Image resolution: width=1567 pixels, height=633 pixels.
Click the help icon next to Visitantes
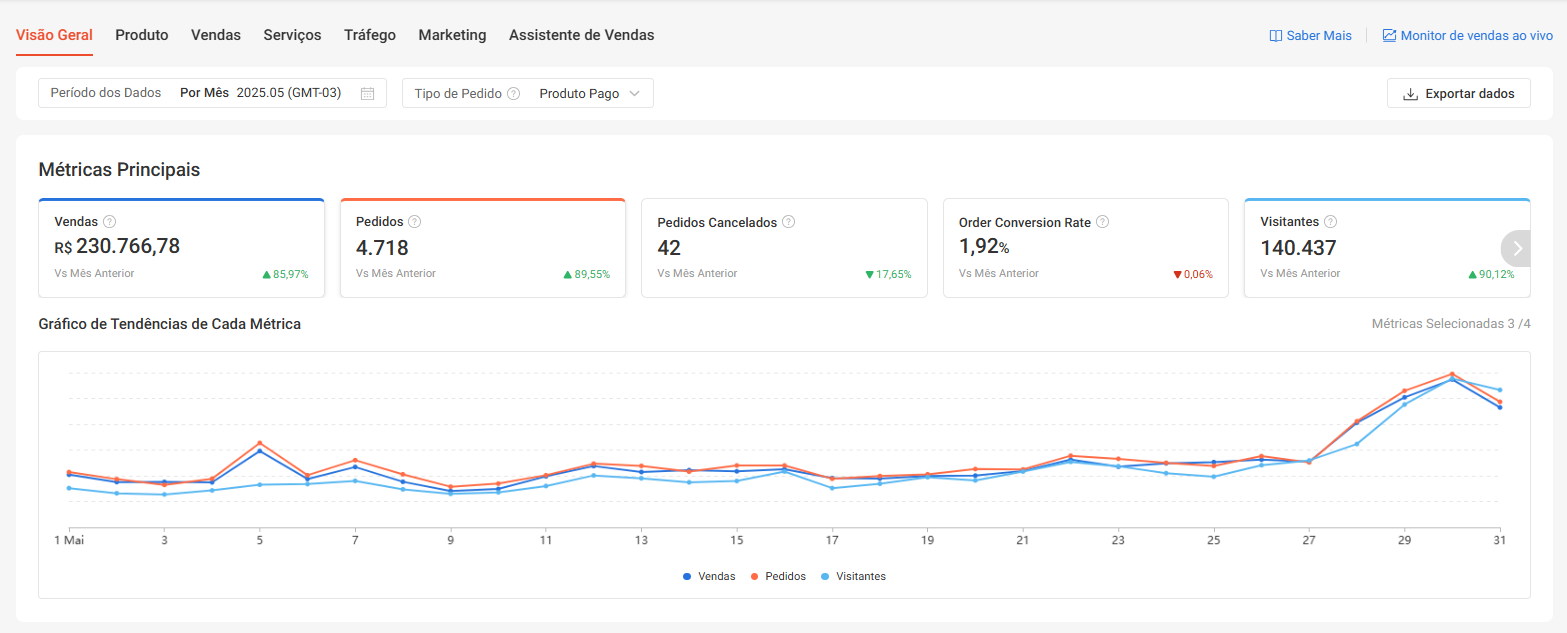click(x=1330, y=222)
